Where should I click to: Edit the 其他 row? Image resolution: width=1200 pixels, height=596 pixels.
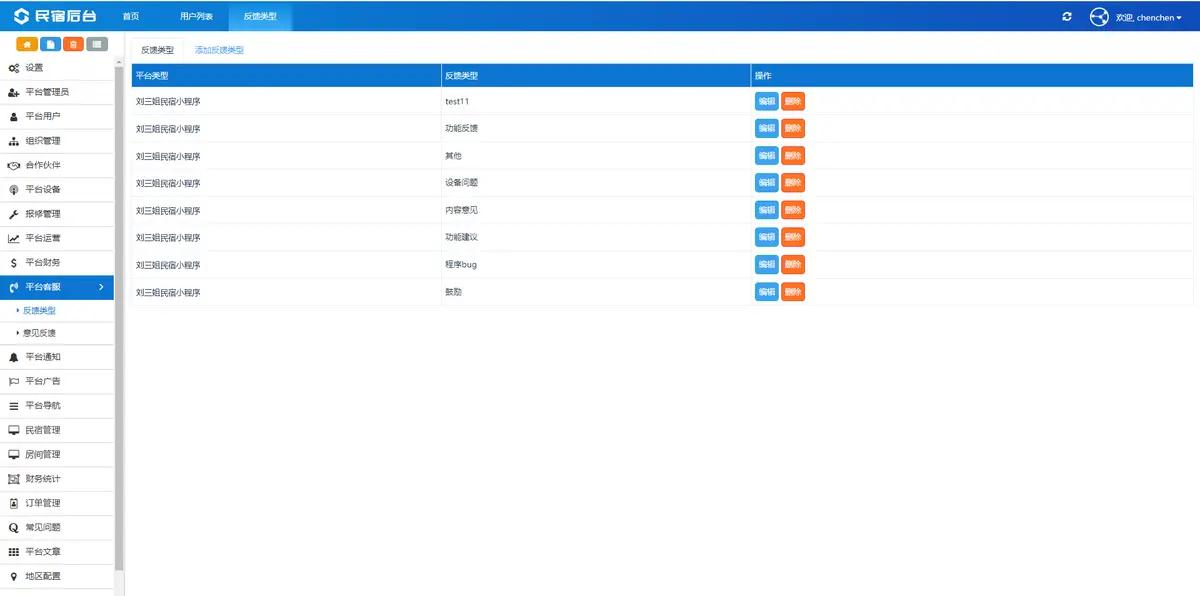point(766,155)
